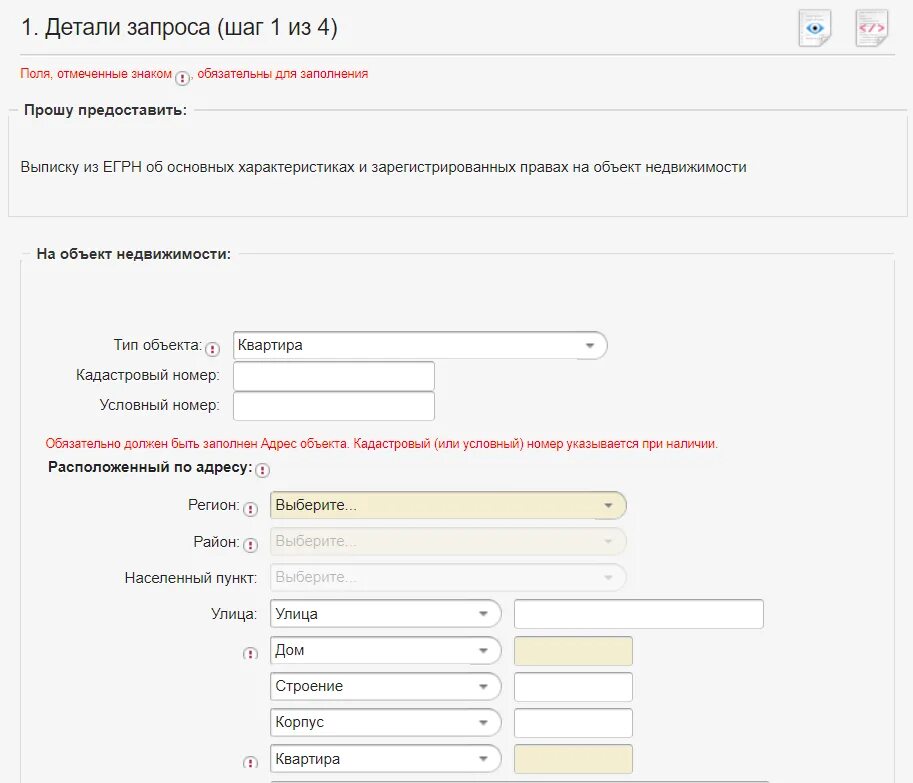913x783 pixels.
Task: Click required mark next to Дом dropdown
Action: tap(250, 653)
